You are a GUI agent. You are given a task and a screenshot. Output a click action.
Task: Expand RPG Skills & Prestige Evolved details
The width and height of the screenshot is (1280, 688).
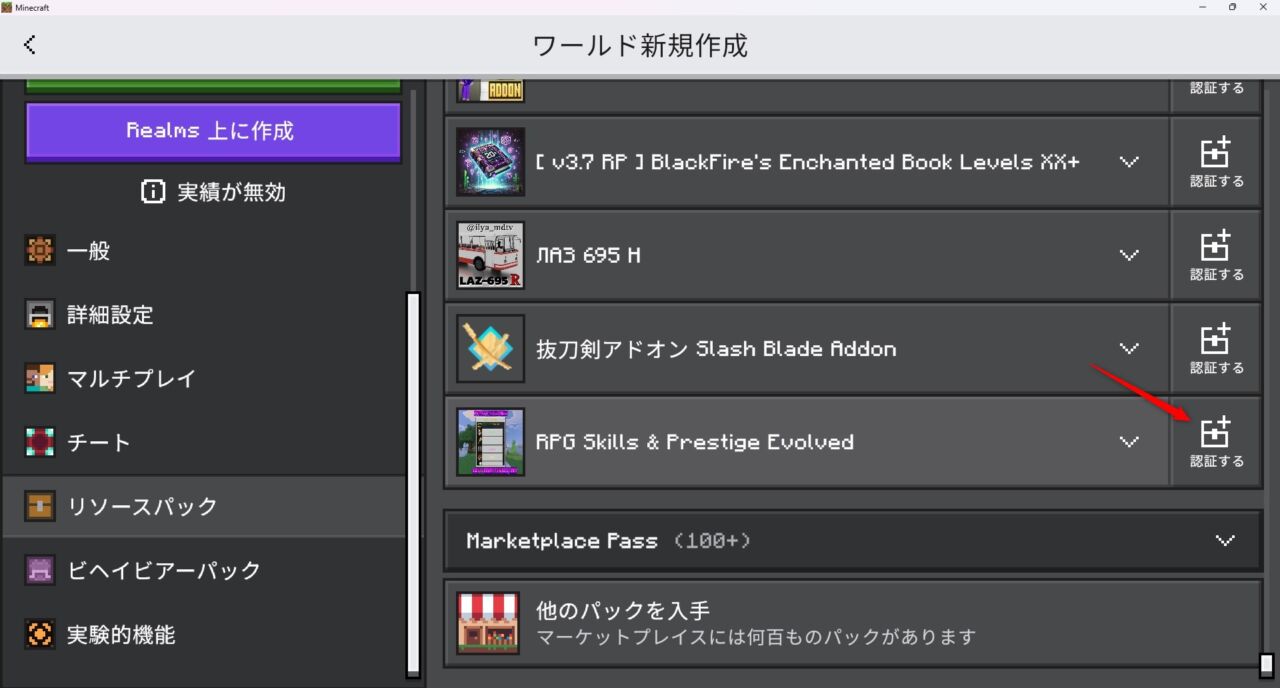point(1129,442)
